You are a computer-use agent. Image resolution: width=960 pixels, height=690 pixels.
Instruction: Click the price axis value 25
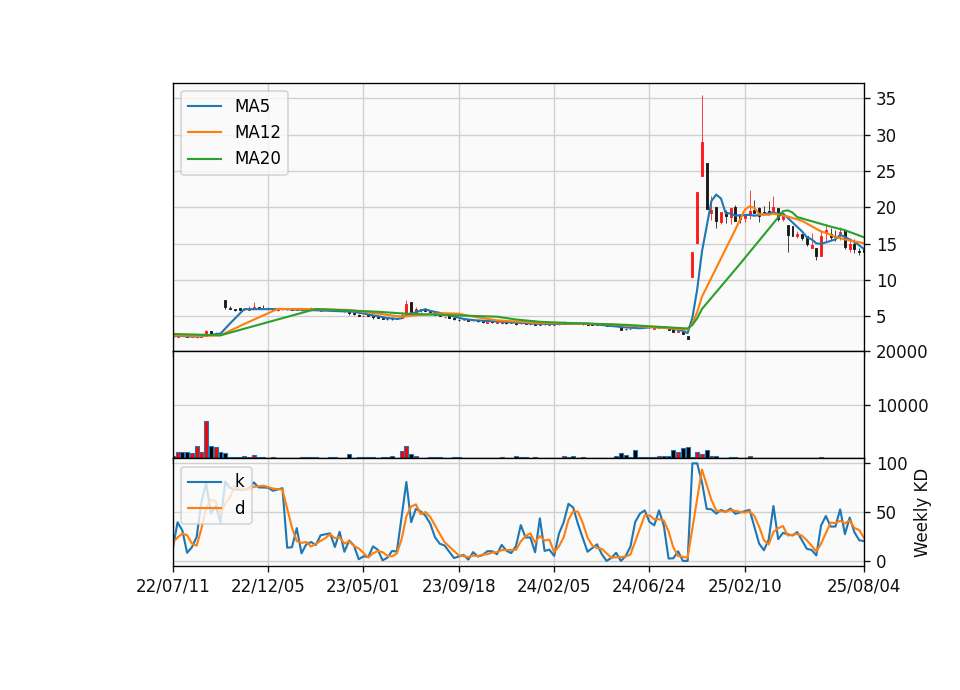886,172
